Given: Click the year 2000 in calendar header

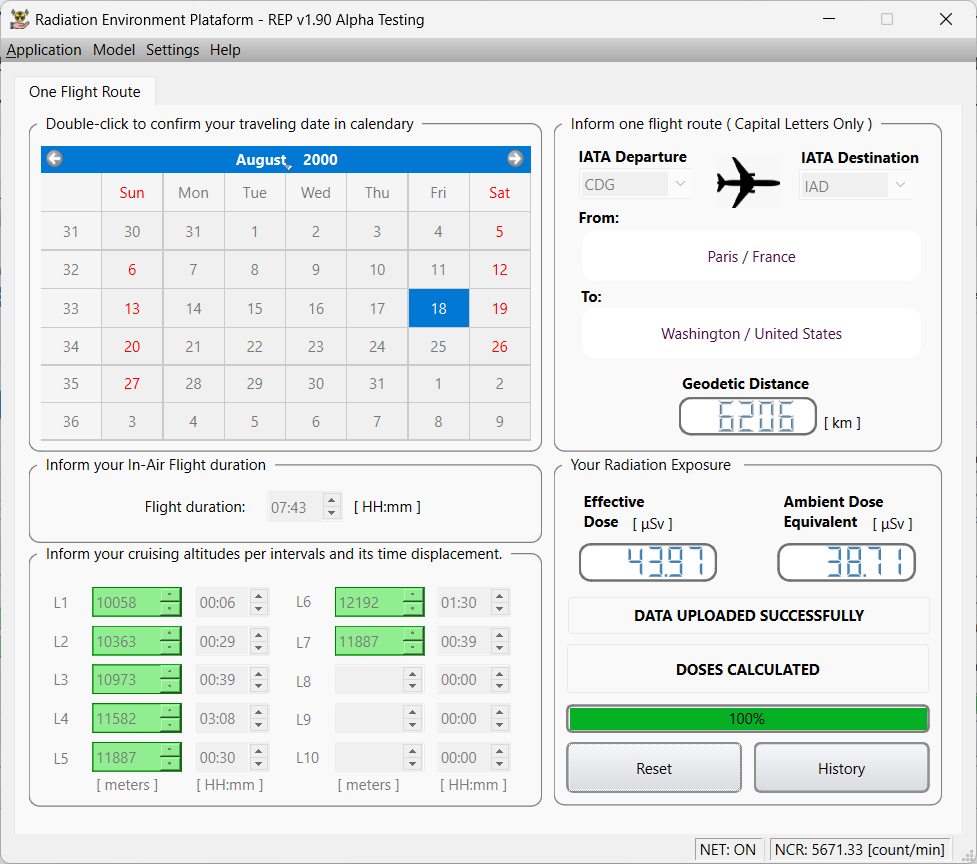Looking at the screenshot, I should click(x=320, y=160).
